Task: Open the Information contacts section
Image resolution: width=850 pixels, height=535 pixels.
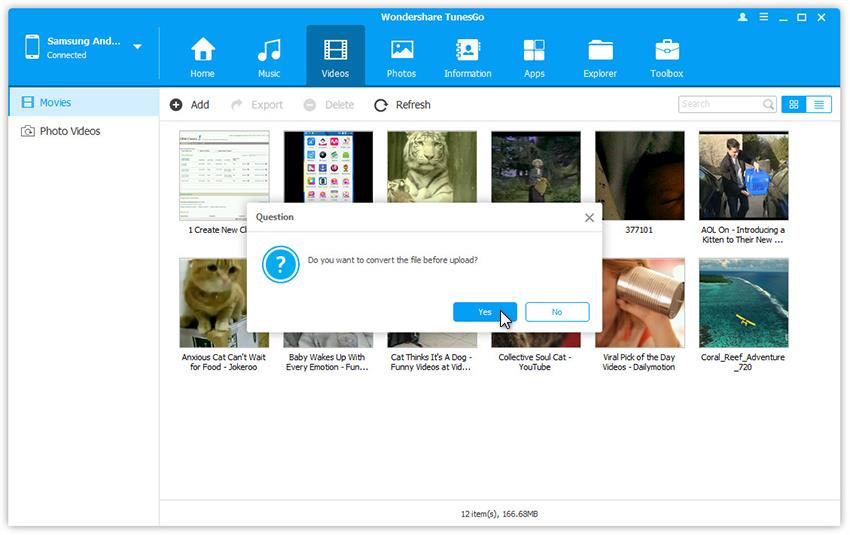Action: (x=467, y=57)
